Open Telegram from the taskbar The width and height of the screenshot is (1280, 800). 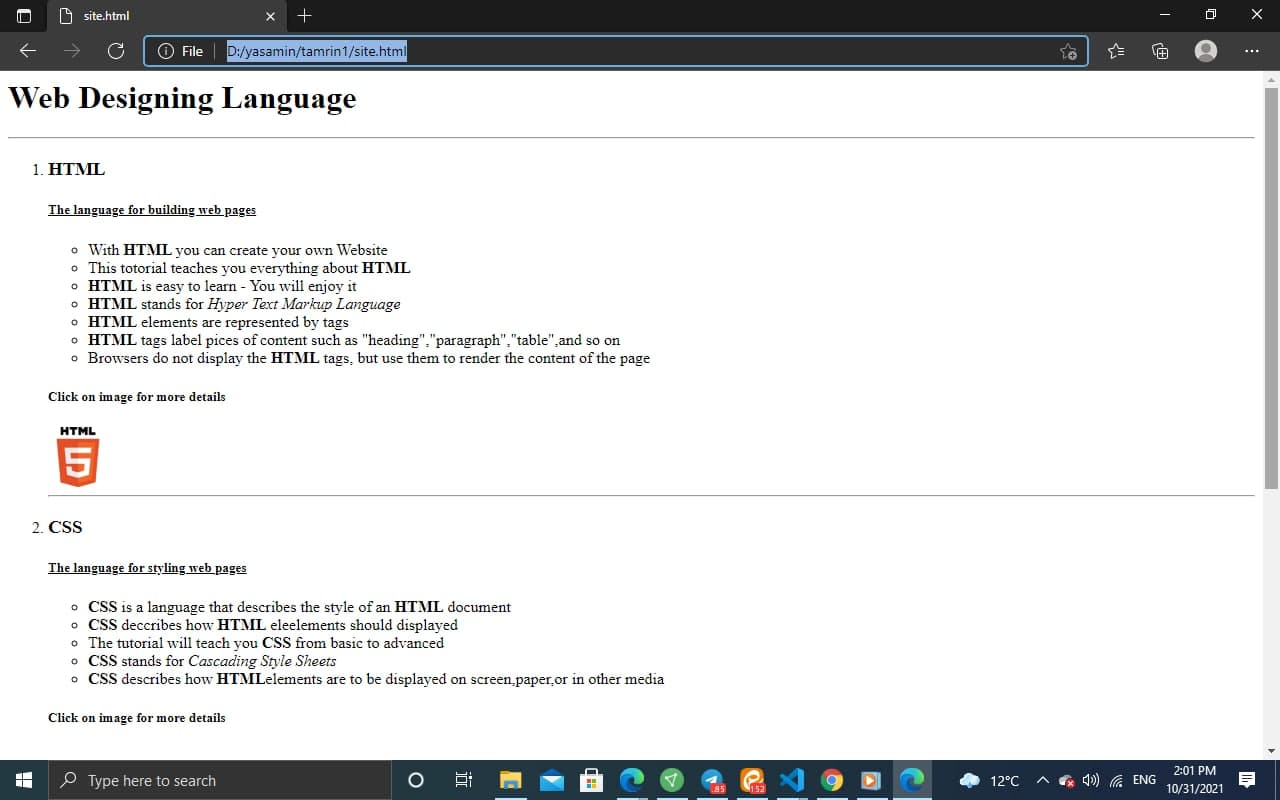712,780
